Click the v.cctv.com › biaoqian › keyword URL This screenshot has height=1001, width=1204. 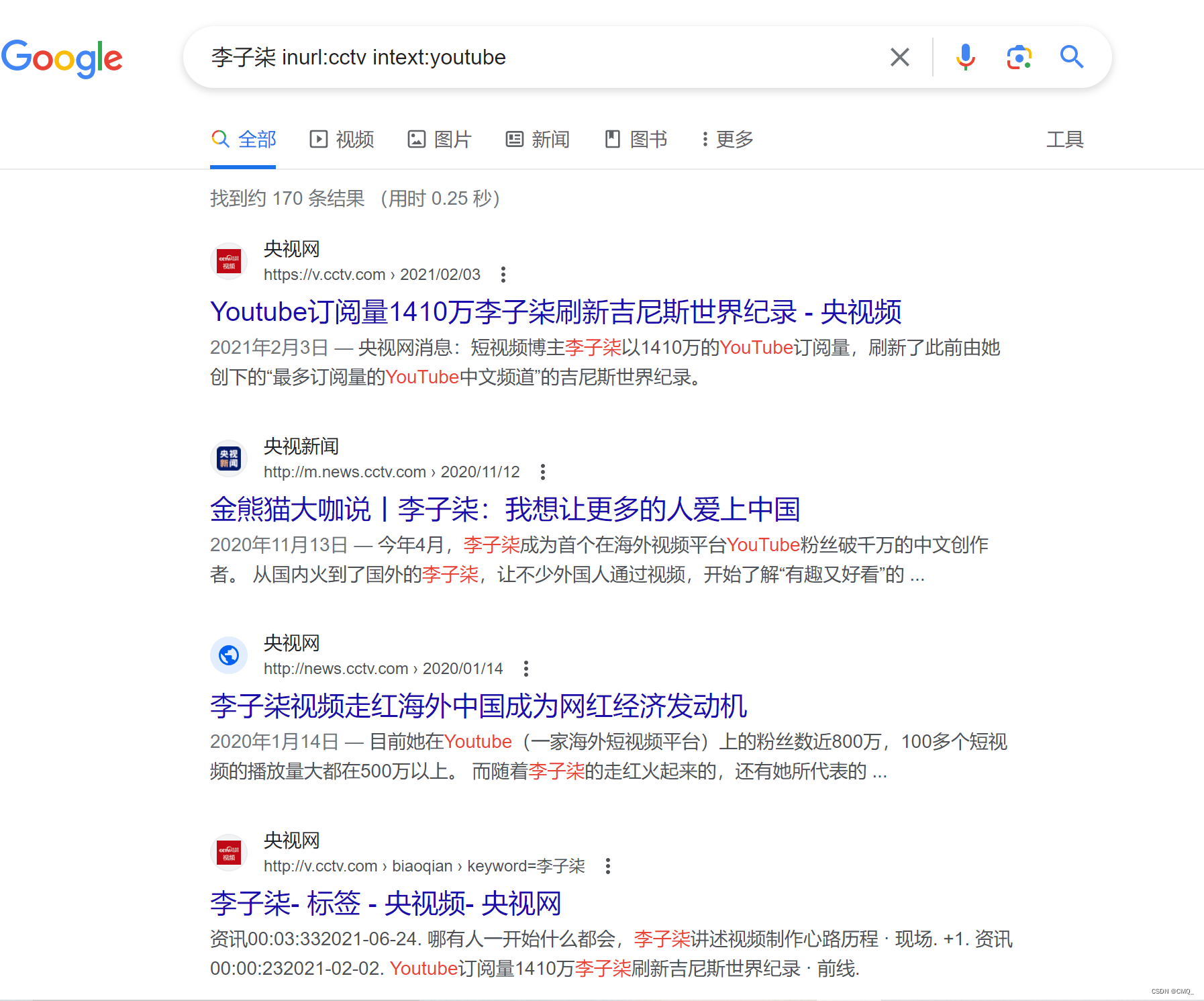[x=424, y=866]
